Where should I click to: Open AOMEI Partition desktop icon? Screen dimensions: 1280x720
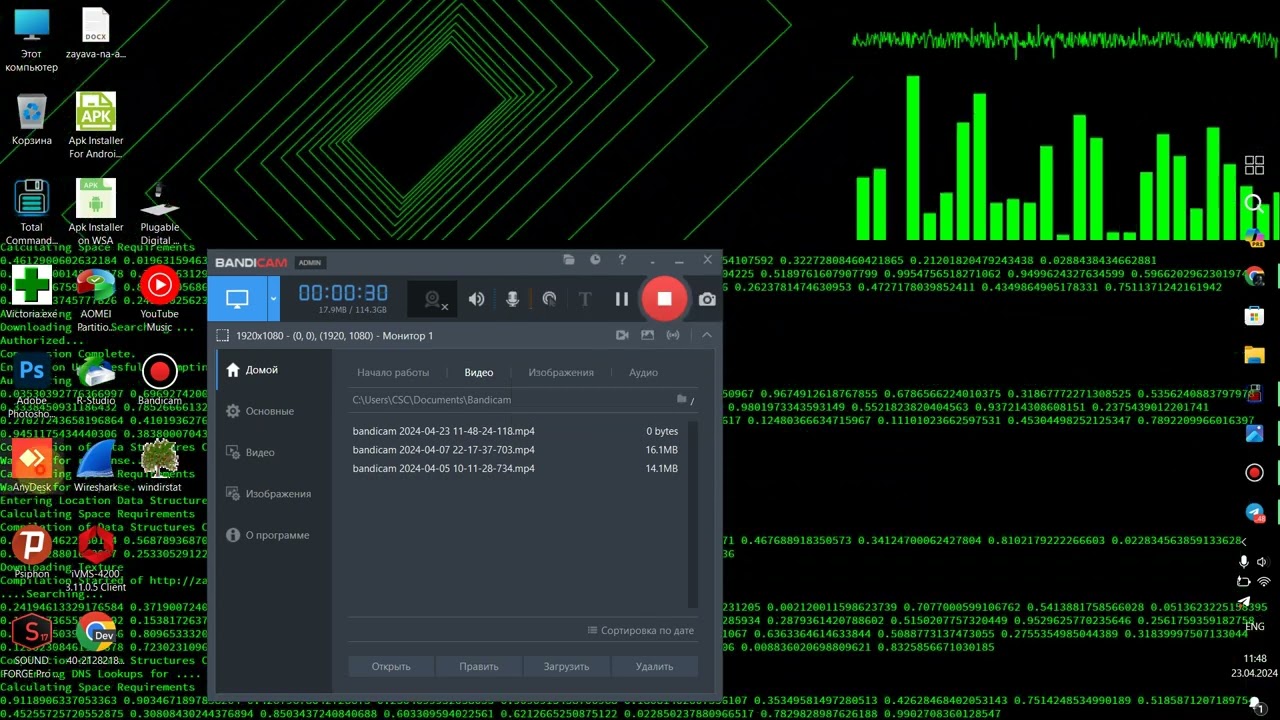tap(96, 300)
